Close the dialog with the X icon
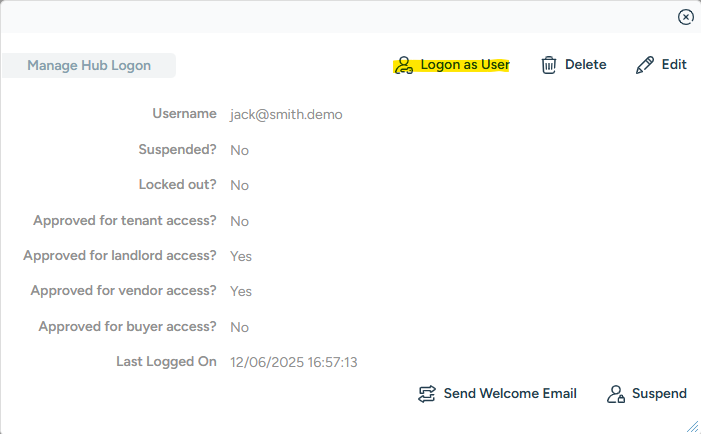 tap(685, 17)
